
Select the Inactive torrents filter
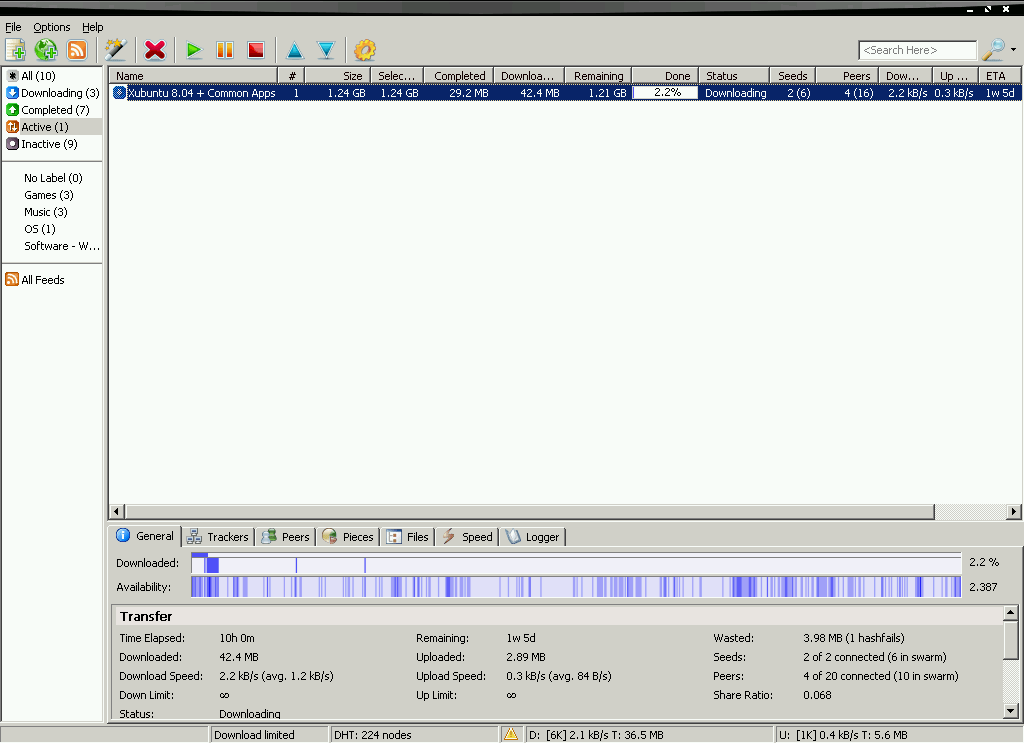pyautogui.click(x=44, y=143)
